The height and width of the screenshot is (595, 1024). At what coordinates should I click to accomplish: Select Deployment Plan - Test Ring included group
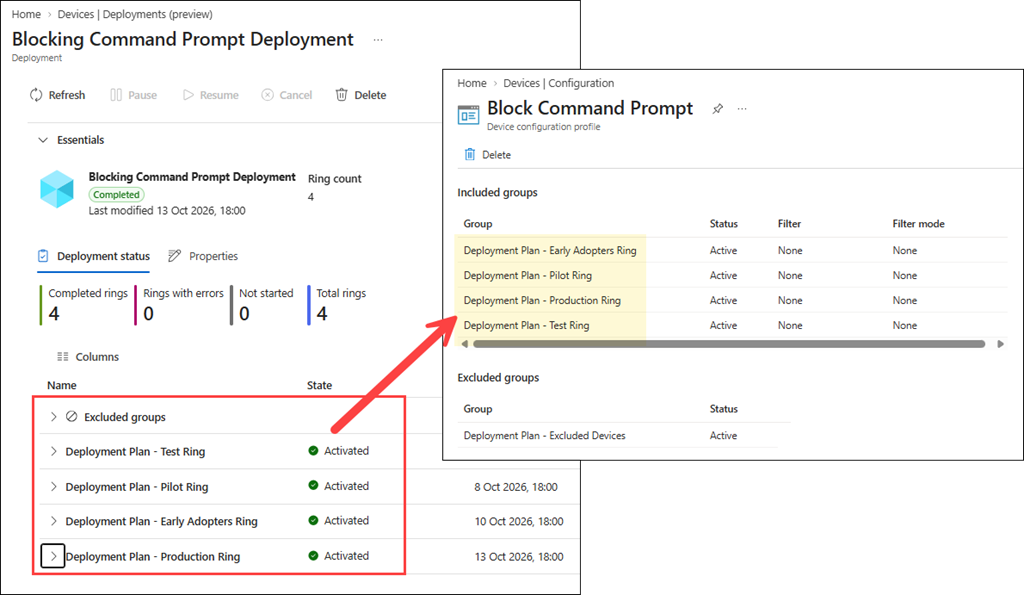click(x=526, y=325)
